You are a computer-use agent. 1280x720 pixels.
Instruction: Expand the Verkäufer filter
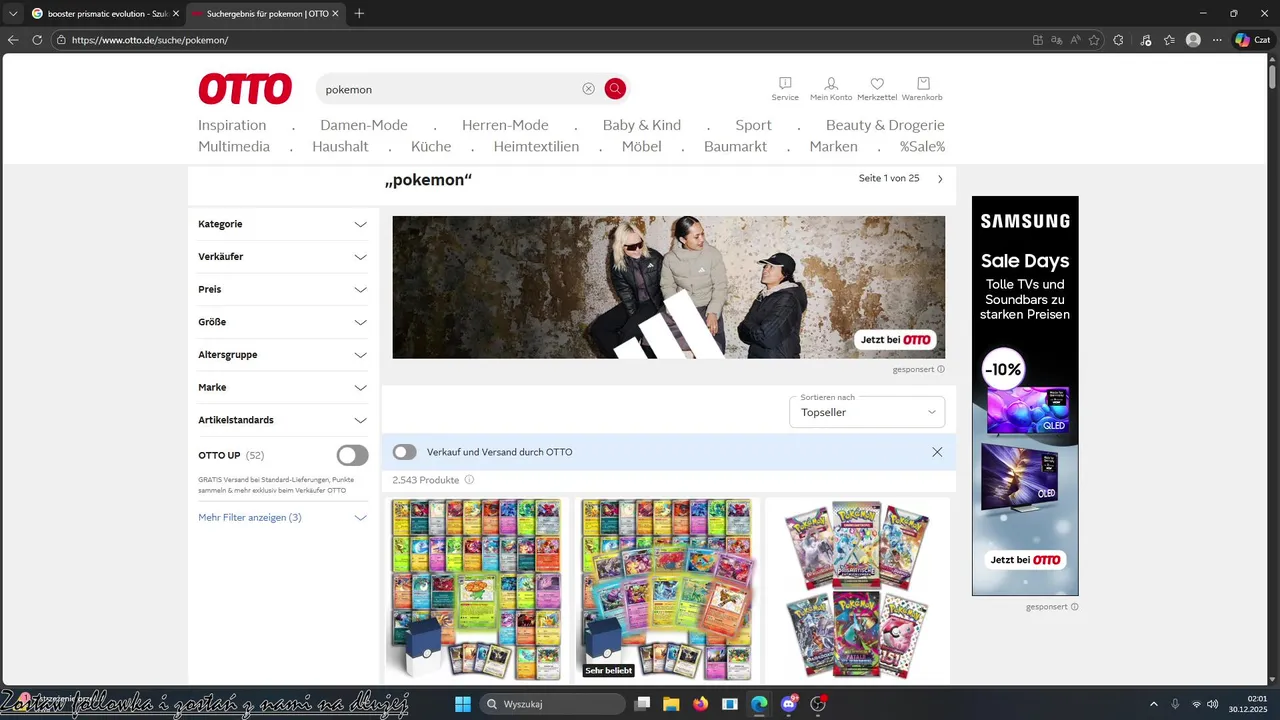pyautogui.click(x=283, y=257)
